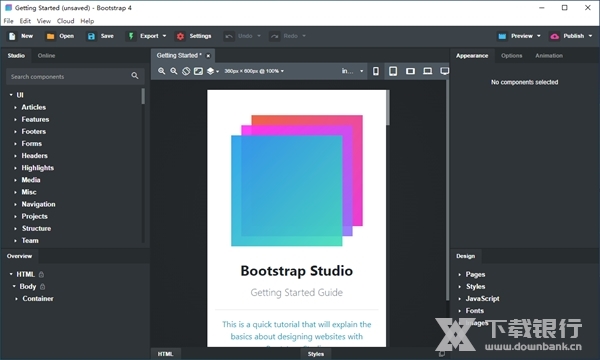Open Settings with the gear icon
This screenshot has height=360, width=600.
[180, 36]
